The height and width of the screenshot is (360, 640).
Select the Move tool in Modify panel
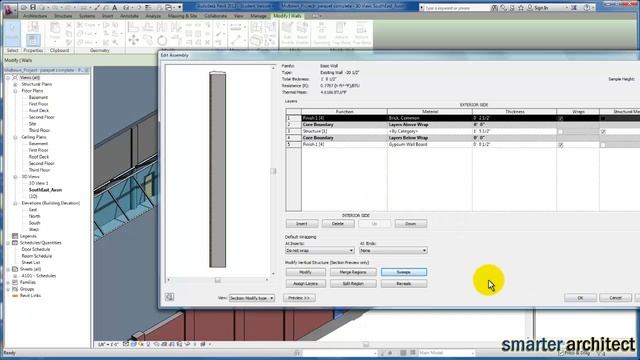(x=133, y=40)
